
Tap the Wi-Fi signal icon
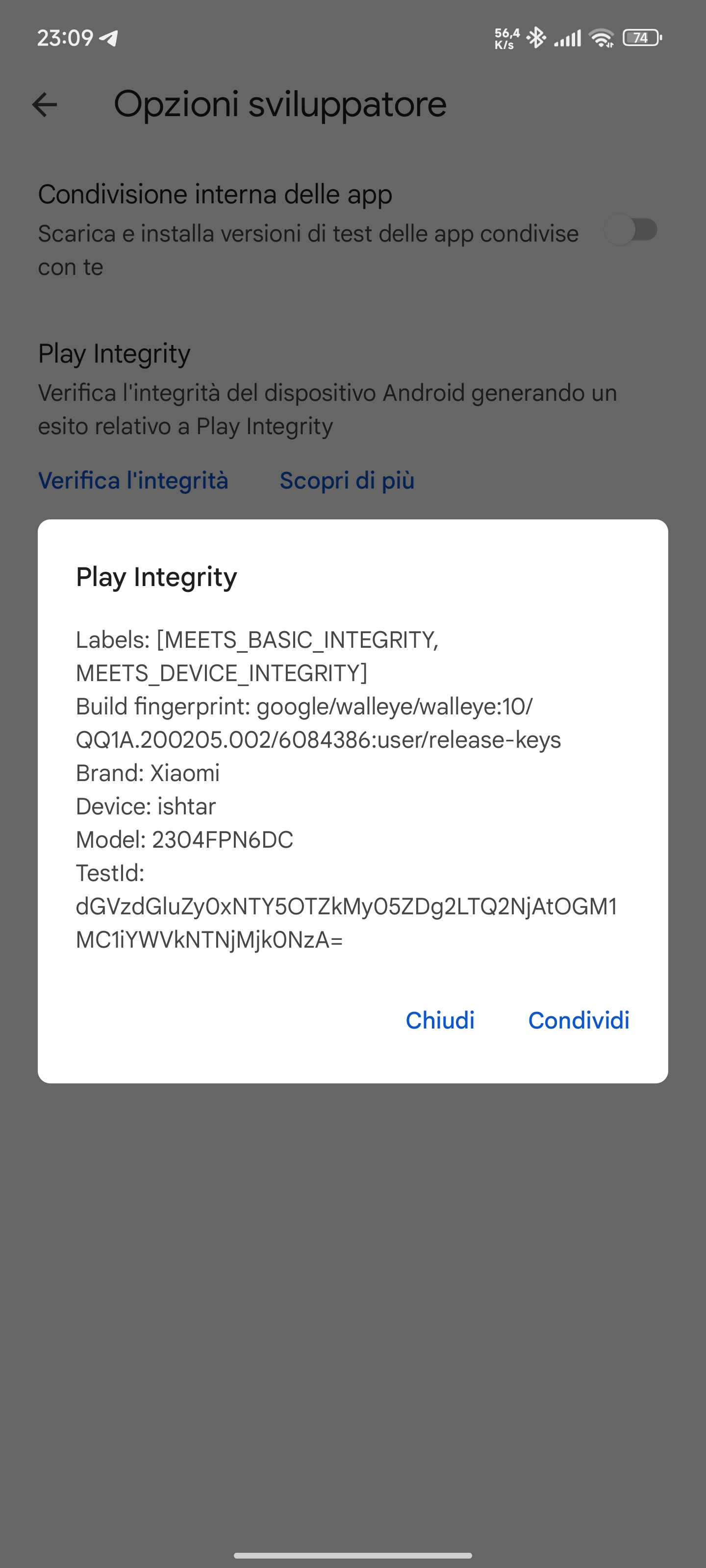602,38
